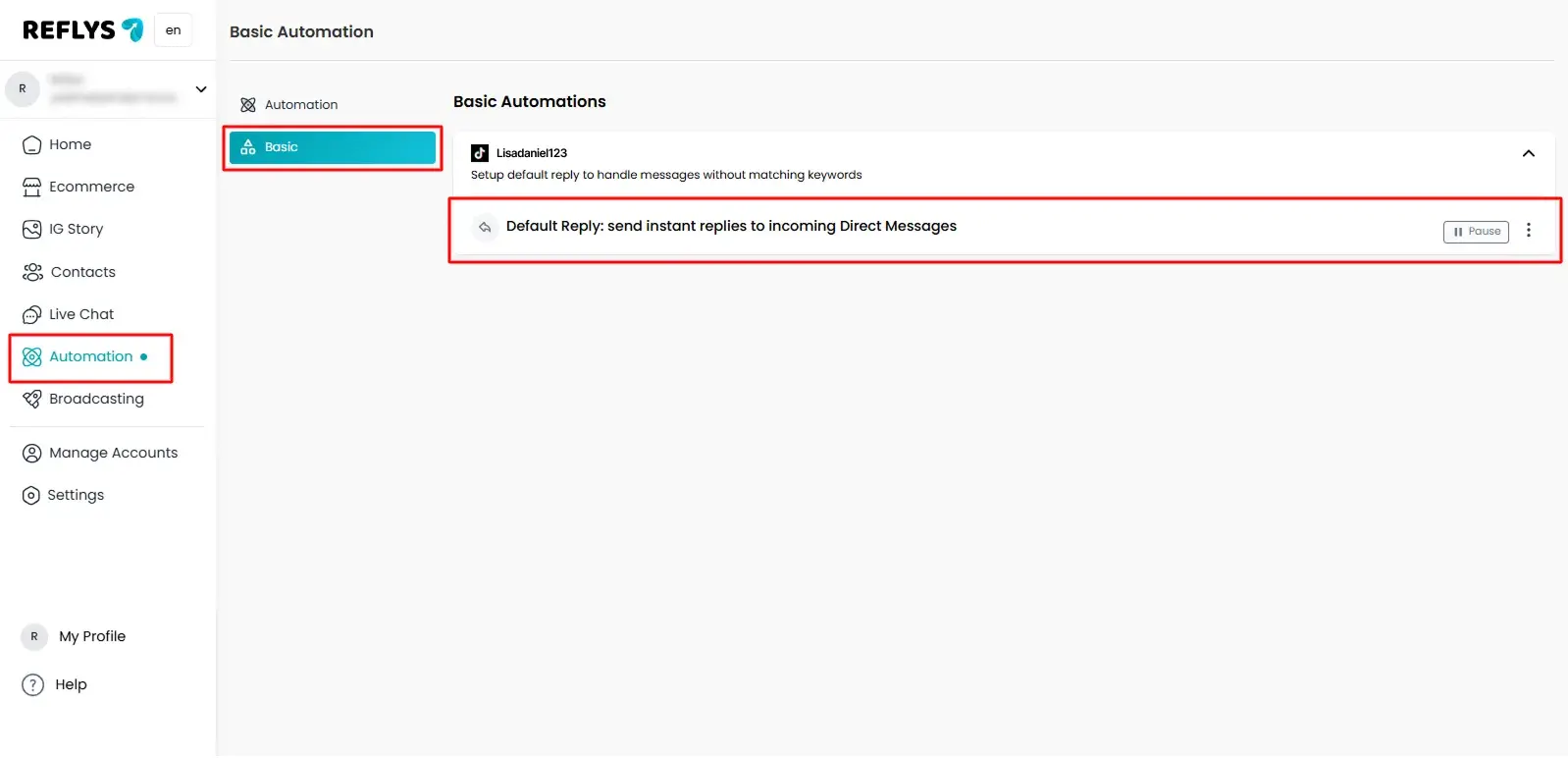
Task: Open Contacts people icon
Action: 31,273
